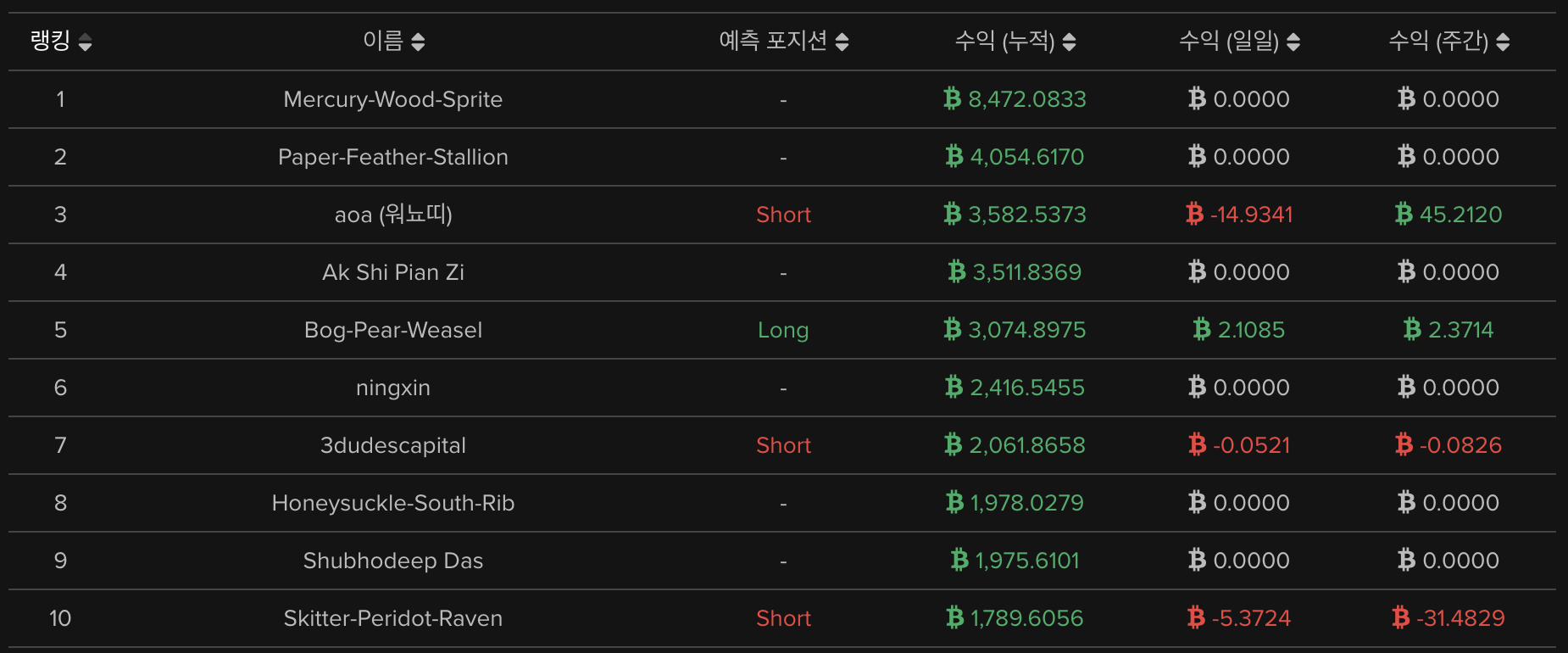Click the sort icon next to 예측 포지션
This screenshot has height=653, width=1568.
tap(842, 42)
